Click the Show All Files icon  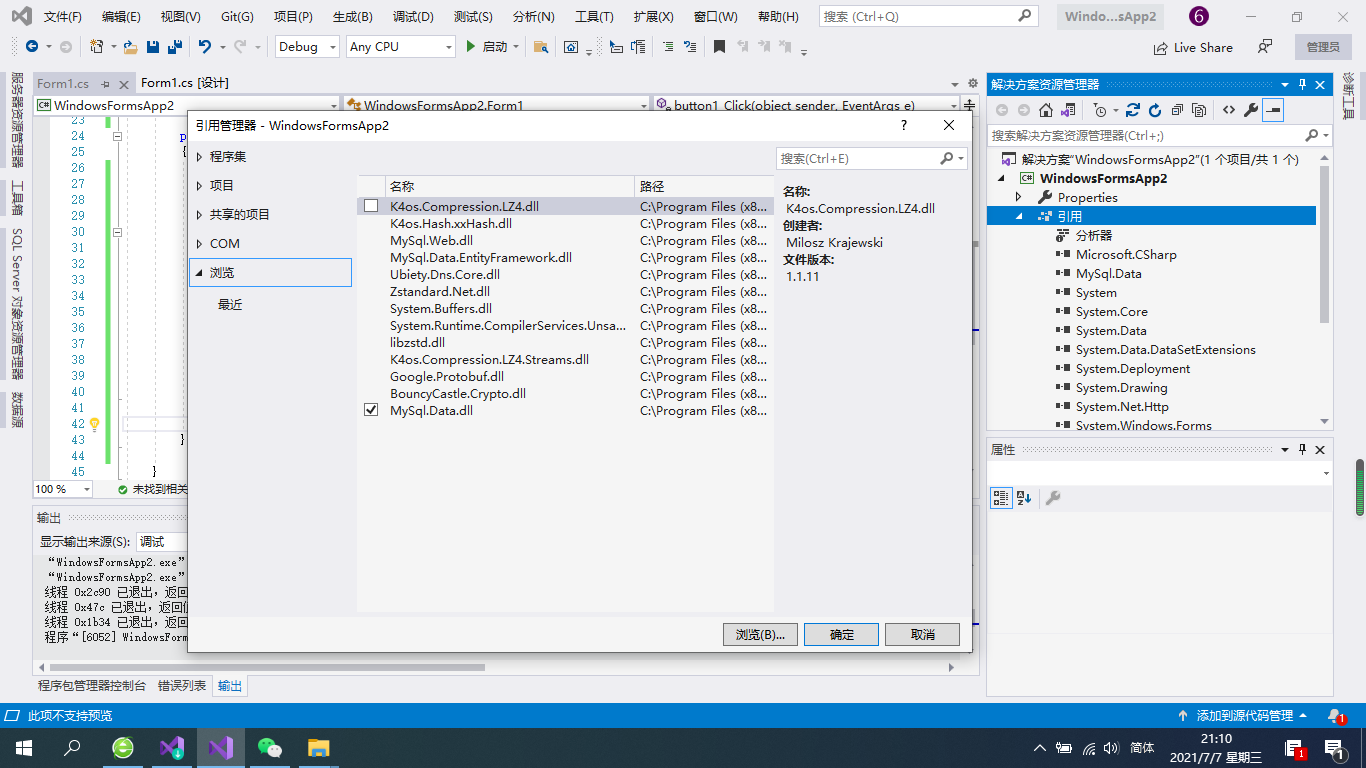point(1199,110)
